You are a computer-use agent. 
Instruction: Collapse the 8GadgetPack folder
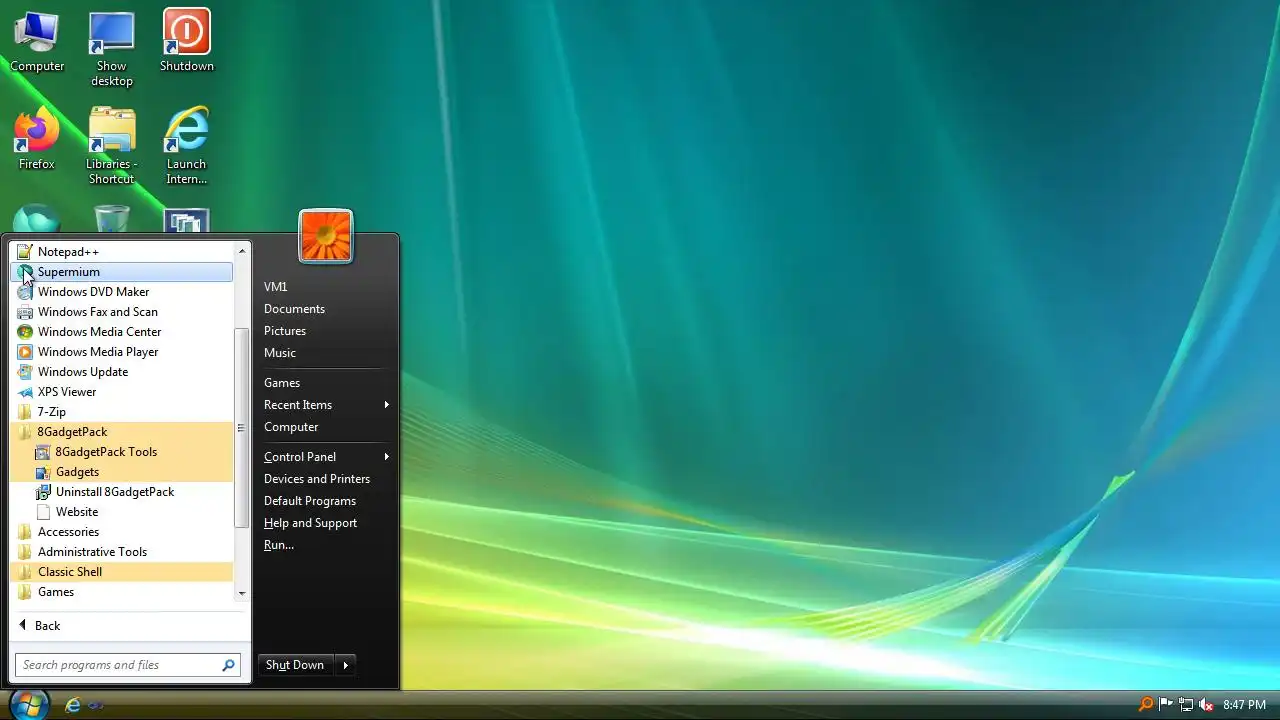(x=121, y=432)
